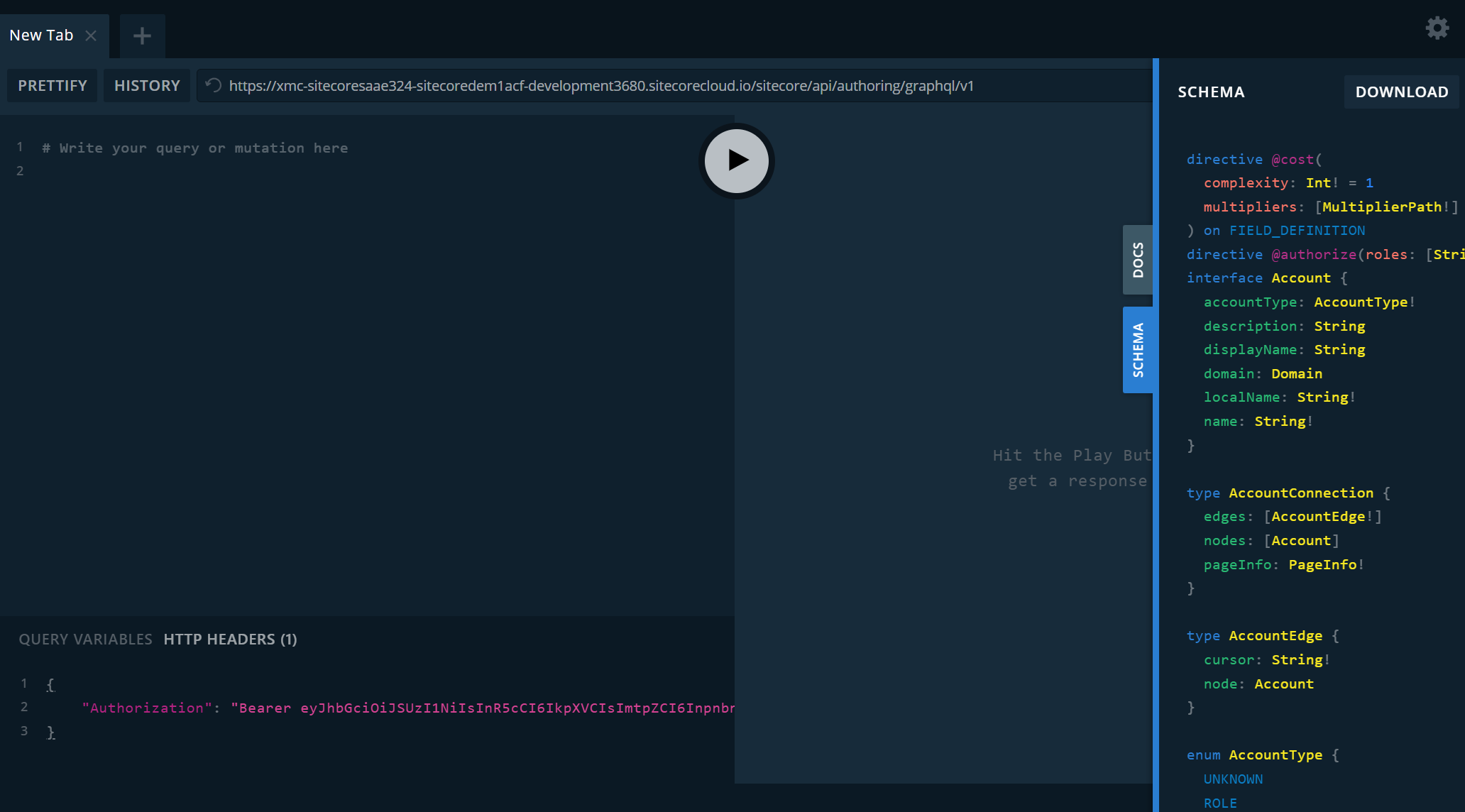
Task: Click the 'edges: [AccountEdge!]' field
Action: point(1293,517)
